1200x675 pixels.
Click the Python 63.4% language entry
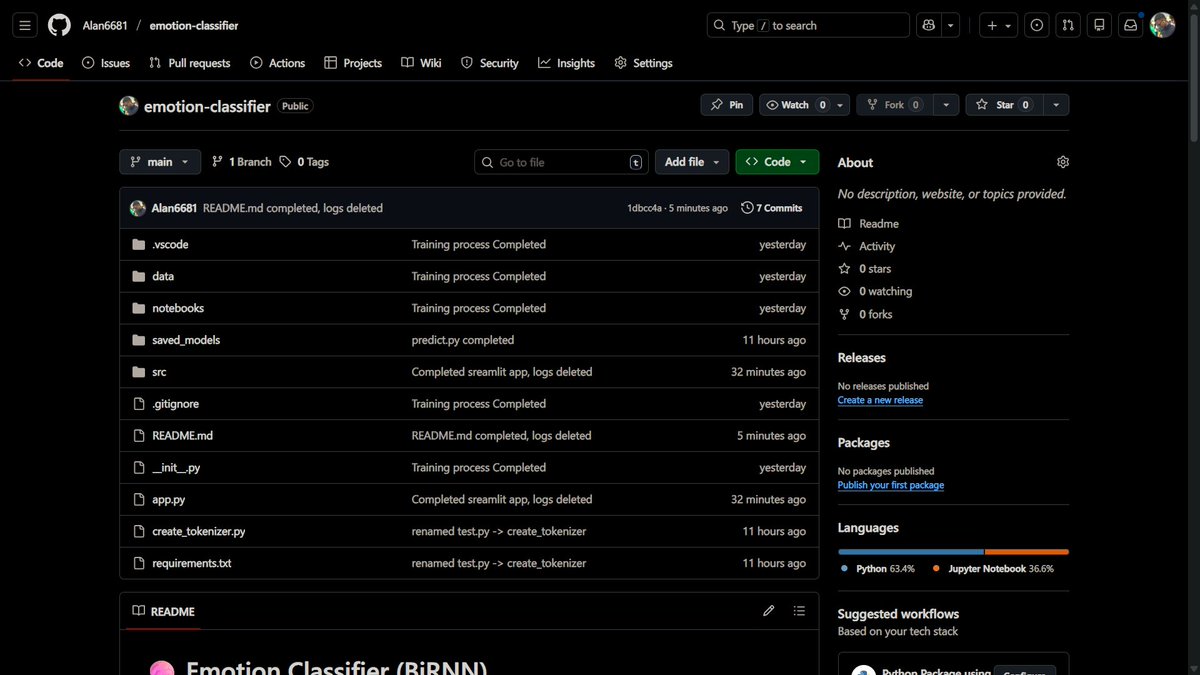pyautogui.click(x=878, y=568)
